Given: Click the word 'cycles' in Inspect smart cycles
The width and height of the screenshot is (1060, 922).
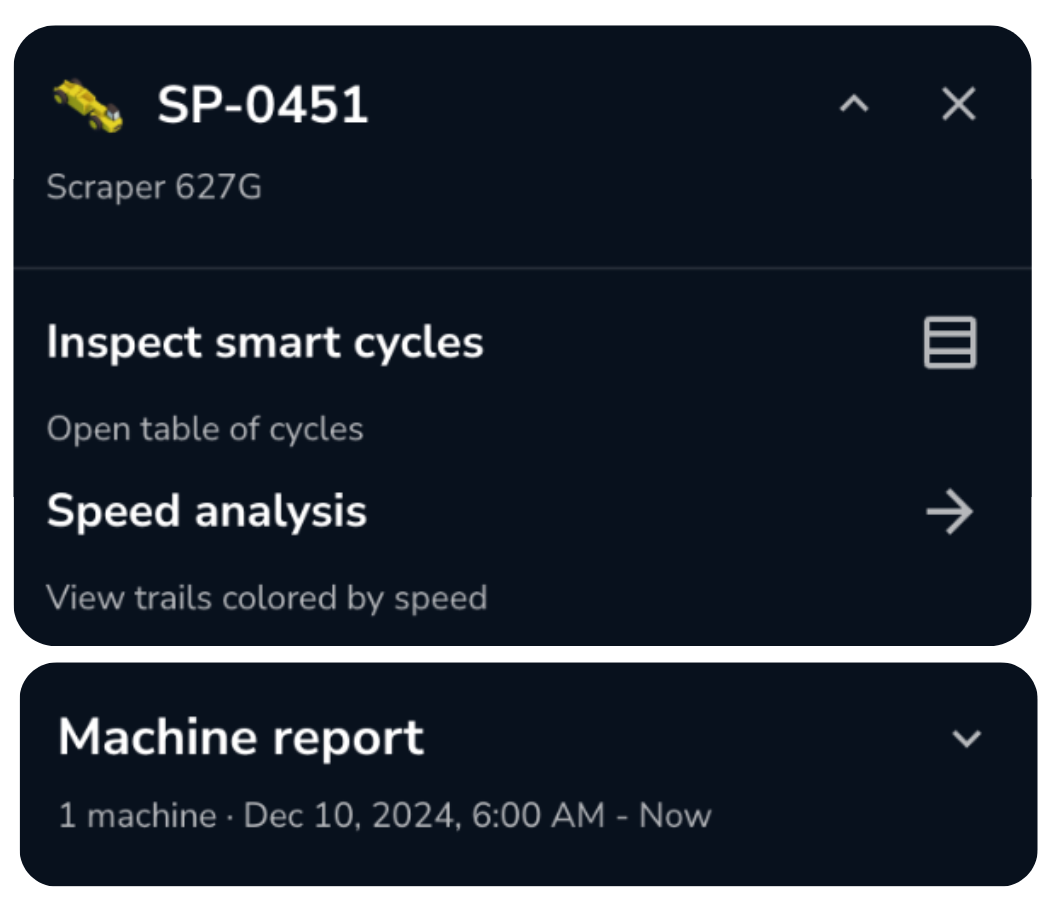Looking at the screenshot, I should [x=419, y=343].
